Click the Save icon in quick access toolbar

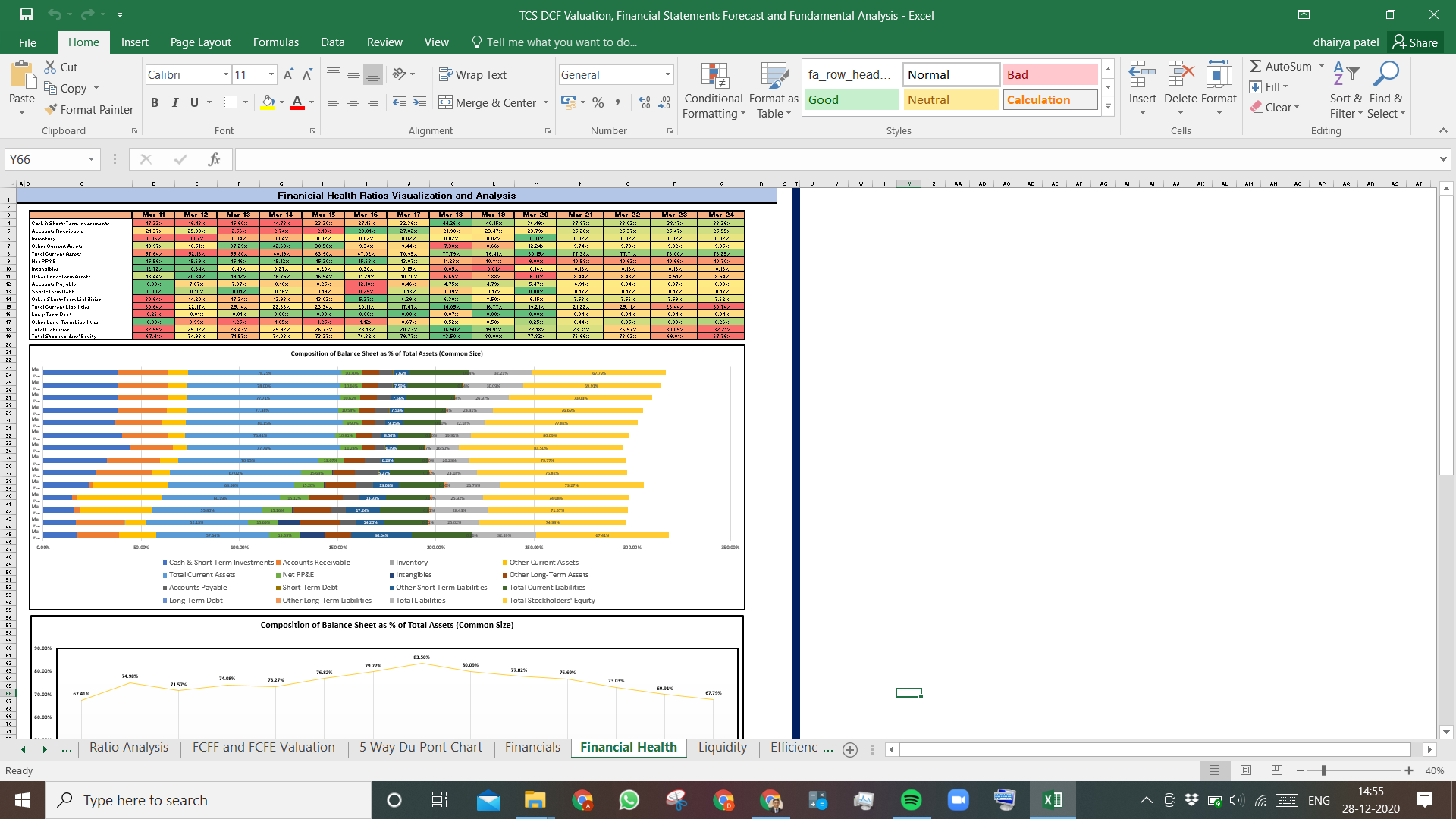click(26, 14)
